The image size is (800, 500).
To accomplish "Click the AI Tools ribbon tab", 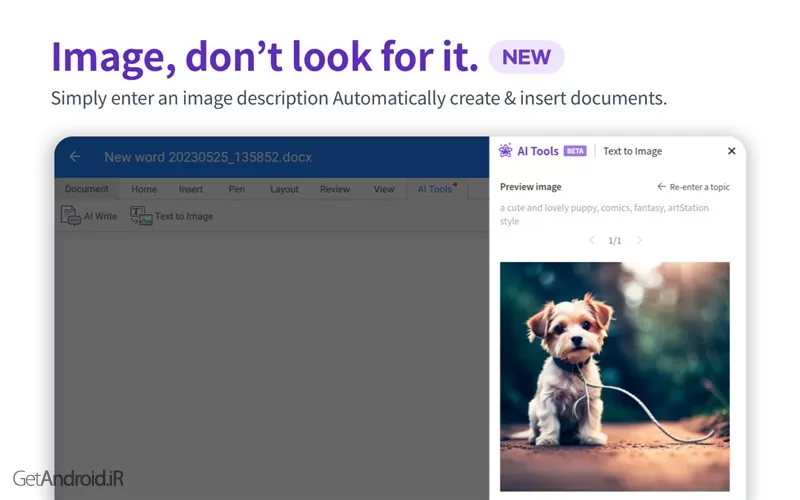I will [435, 189].
